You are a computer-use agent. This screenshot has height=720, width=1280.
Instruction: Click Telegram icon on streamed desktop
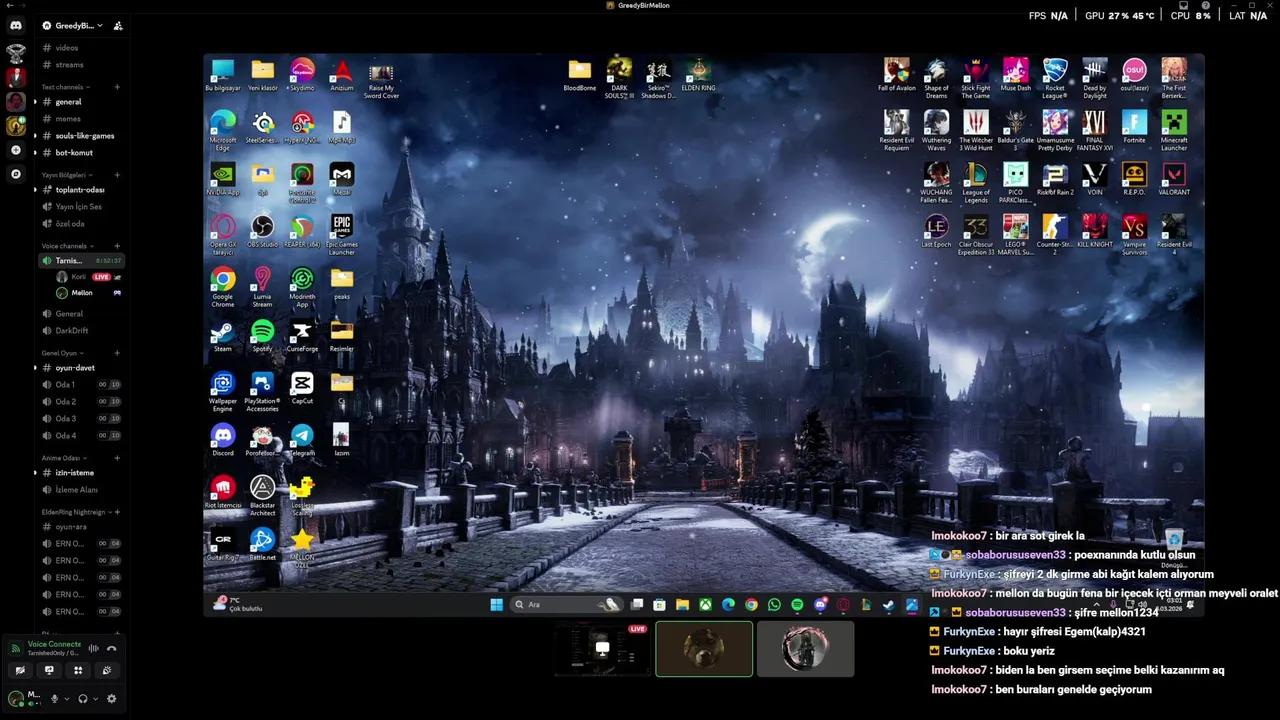[302, 440]
